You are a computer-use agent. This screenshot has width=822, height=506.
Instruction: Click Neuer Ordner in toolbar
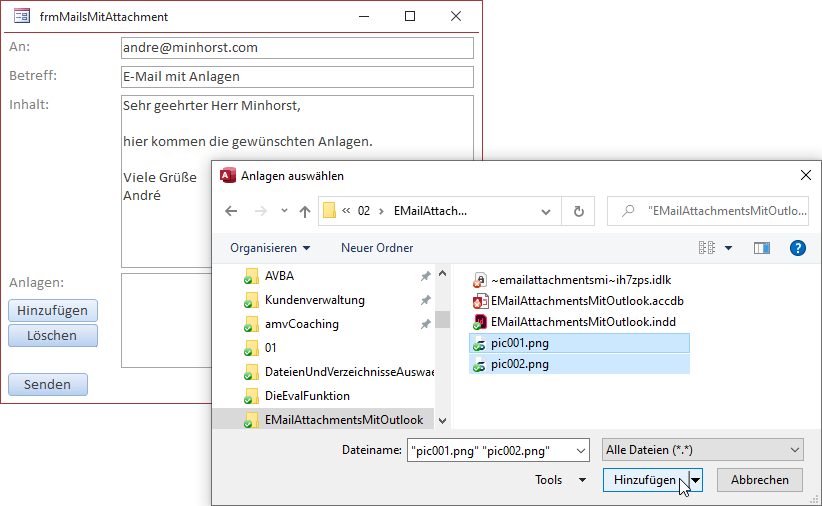click(377, 247)
